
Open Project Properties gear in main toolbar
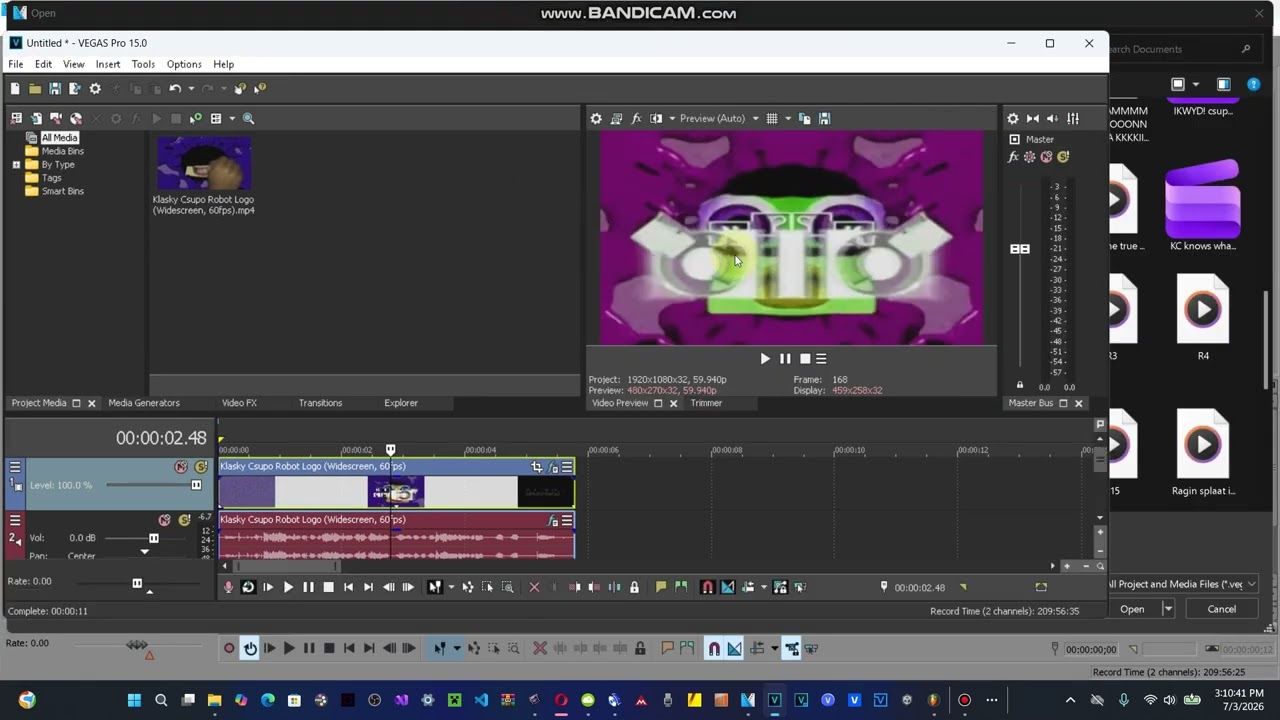tap(95, 89)
